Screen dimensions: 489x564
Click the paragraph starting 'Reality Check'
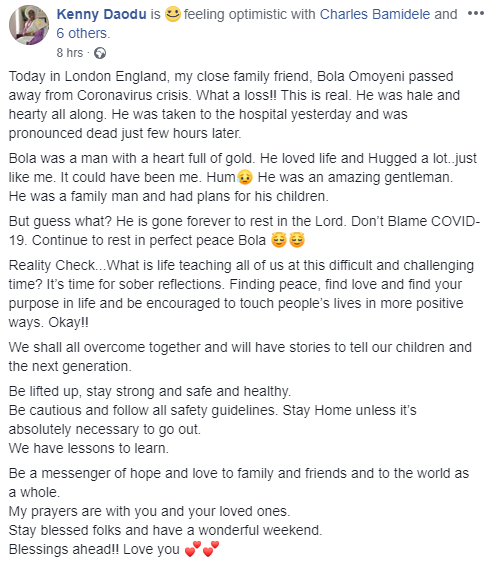[x=242, y=294]
